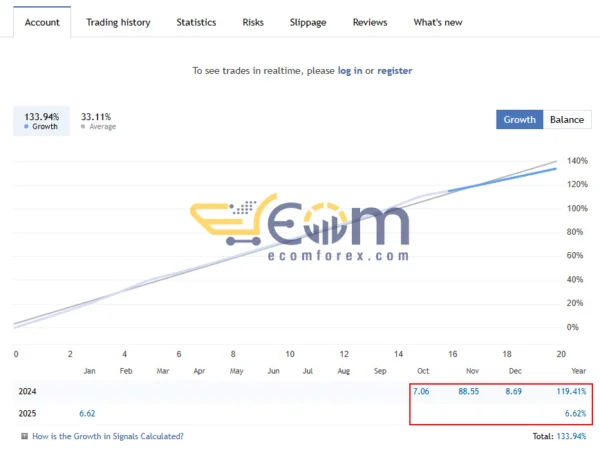Screen dimensions: 600x453
Task: Open the Account tab
Action: tap(42, 22)
